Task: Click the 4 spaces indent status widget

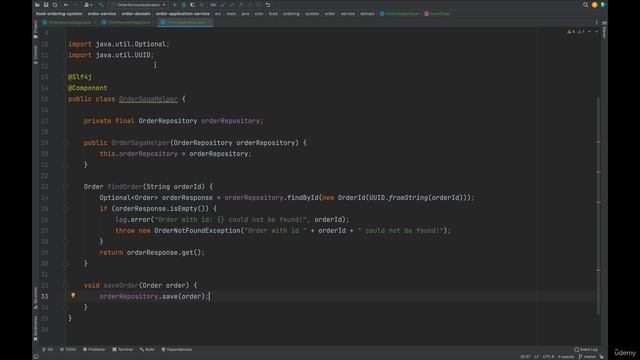Action: 566,357
